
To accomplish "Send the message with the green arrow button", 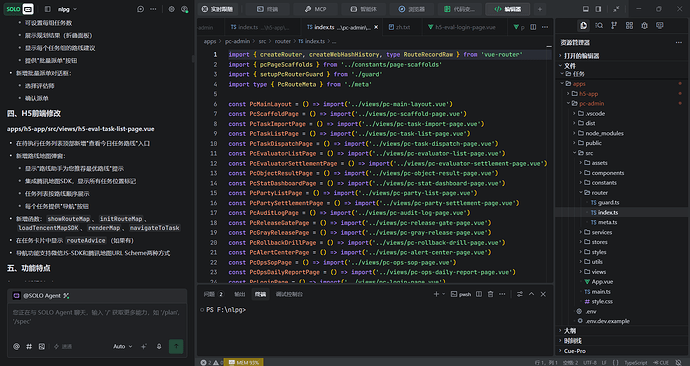I will (176, 347).
